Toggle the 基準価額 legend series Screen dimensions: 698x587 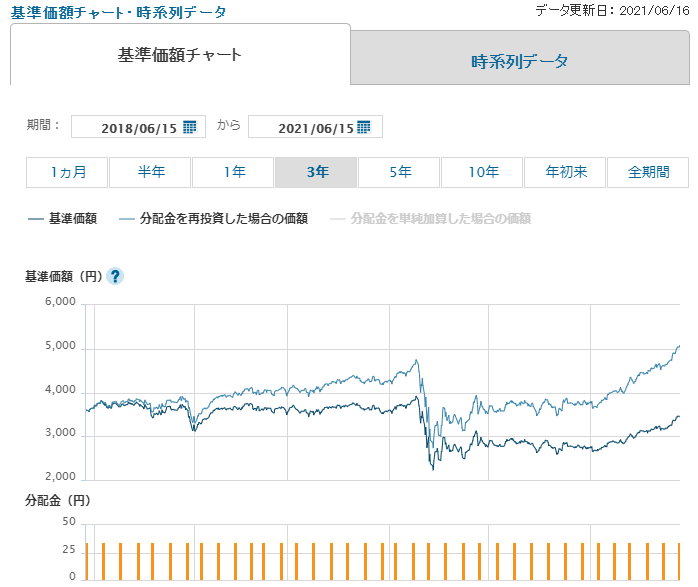point(62,219)
